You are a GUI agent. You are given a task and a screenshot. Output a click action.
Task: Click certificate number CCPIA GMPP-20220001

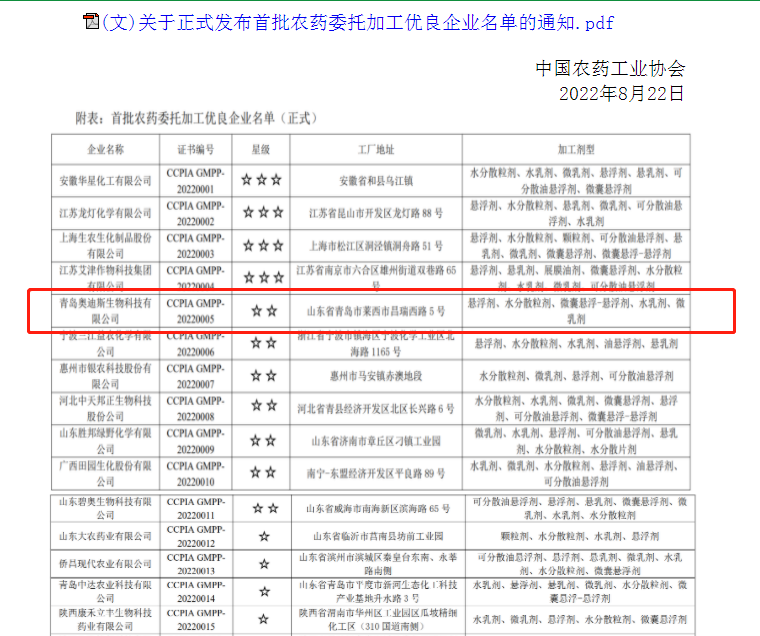pos(196,180)
